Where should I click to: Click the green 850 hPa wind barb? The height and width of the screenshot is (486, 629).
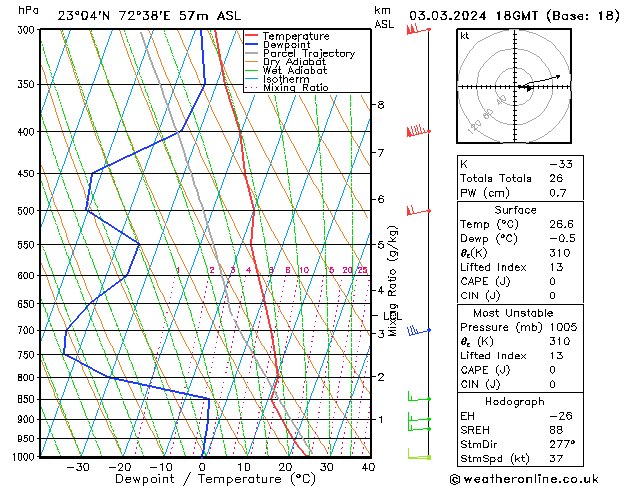[x=419, y=396]
